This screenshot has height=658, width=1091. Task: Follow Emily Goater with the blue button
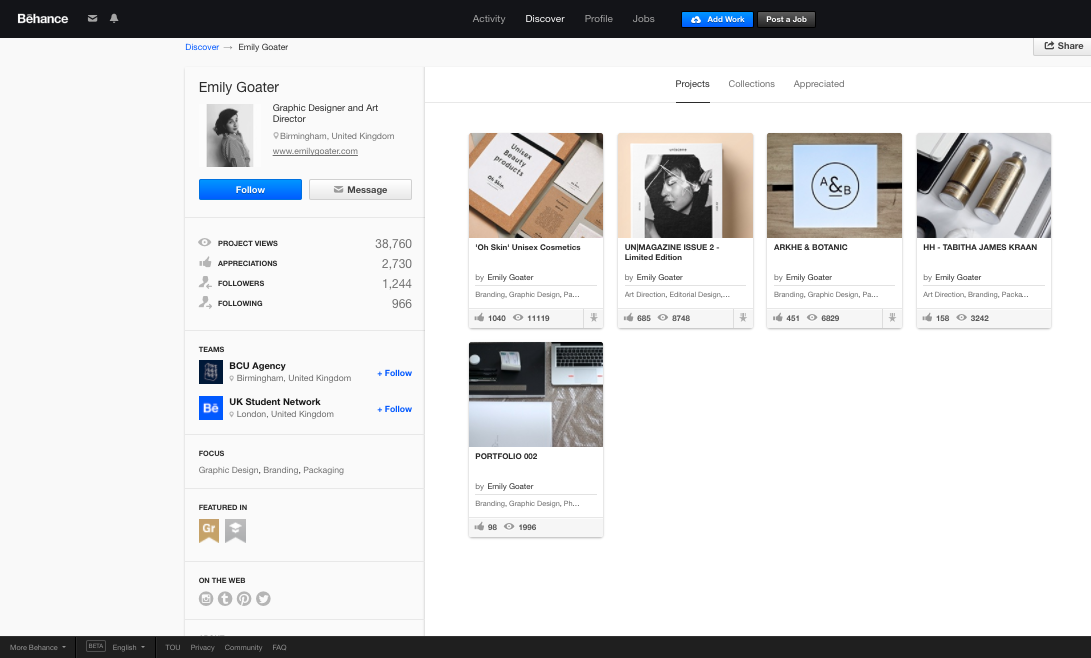coord(250,190)
